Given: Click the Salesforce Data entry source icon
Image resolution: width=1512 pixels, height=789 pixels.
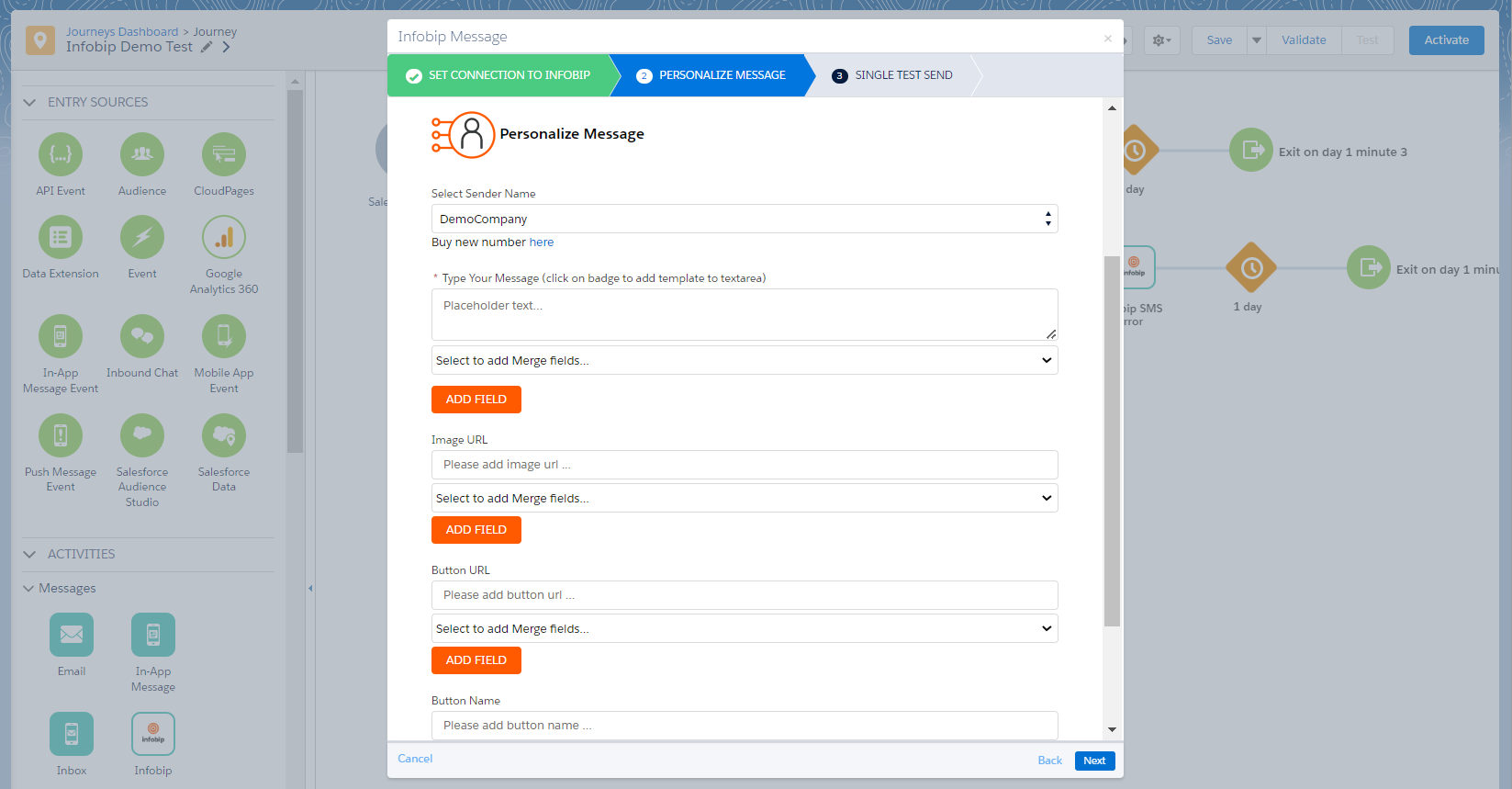Looking at the screenshot, I should click(x=224, y=435).
